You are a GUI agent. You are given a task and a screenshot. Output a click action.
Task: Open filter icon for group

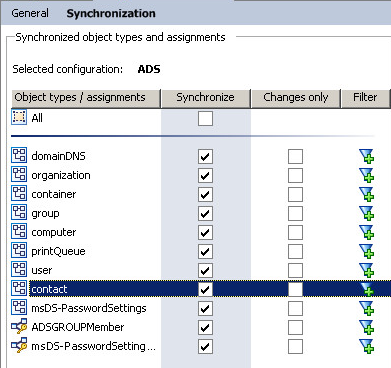point(366,213)
